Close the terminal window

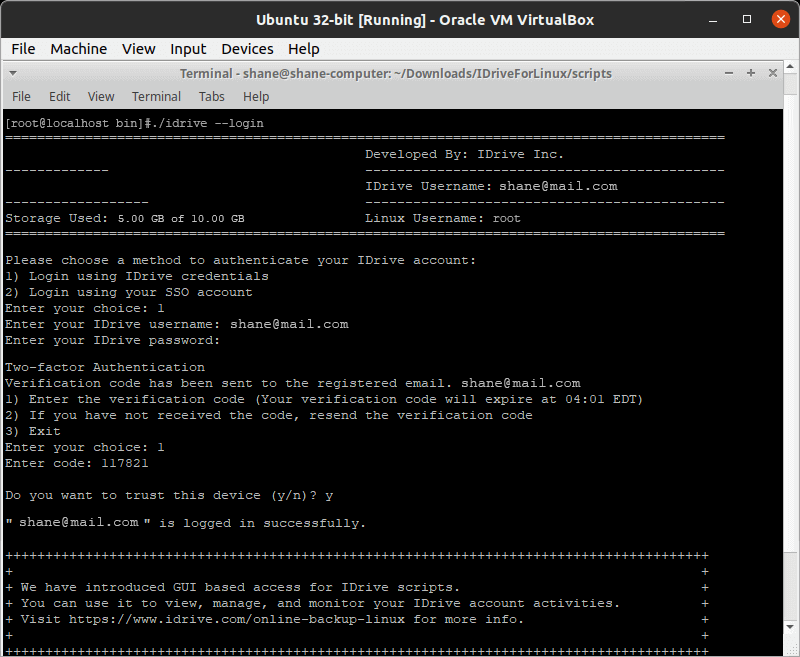[772, 73]
